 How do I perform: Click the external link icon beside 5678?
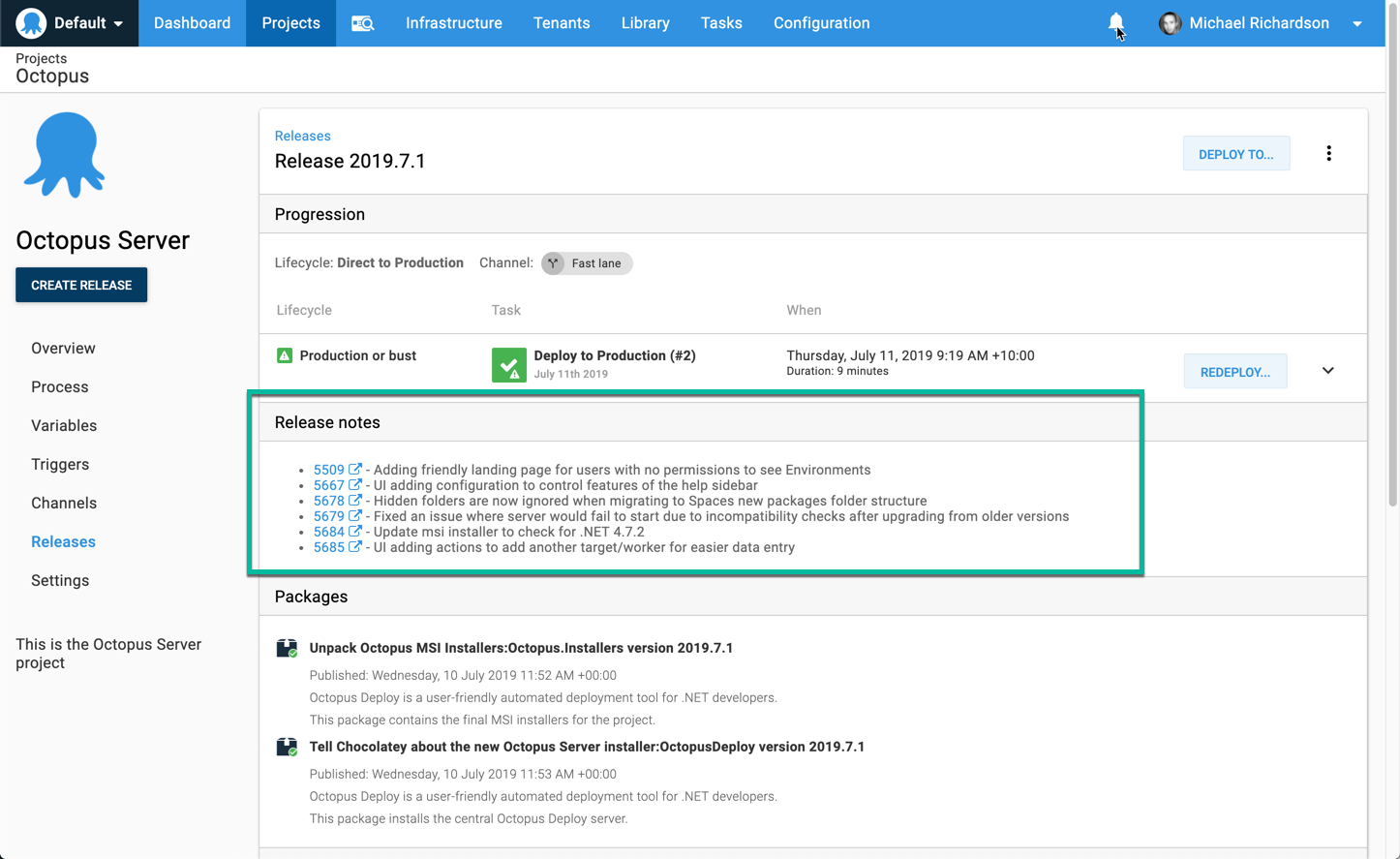[355, 500]
